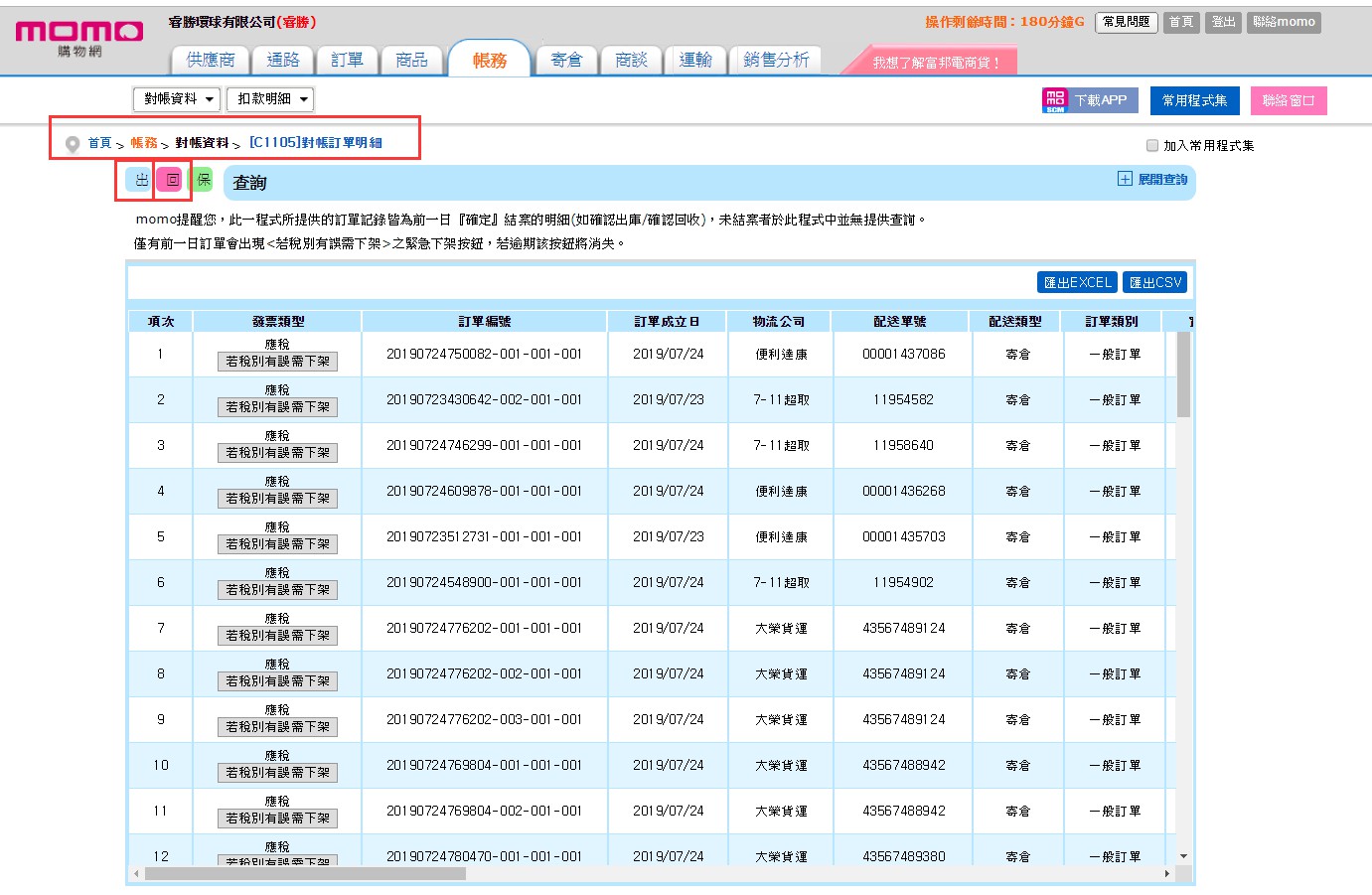
Task: Click the horizontal table scrollbar
Action: (304, 874)
